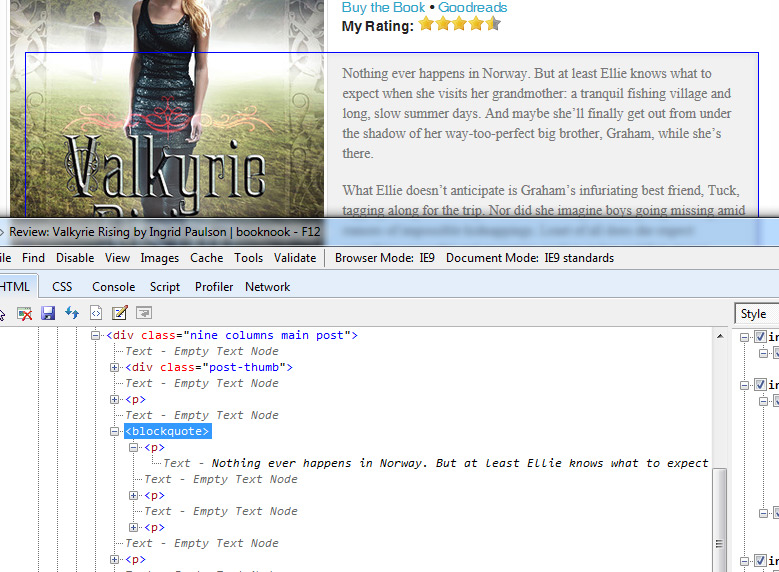Click the Save HTML floppy disk icon

[x=48, y=314]
